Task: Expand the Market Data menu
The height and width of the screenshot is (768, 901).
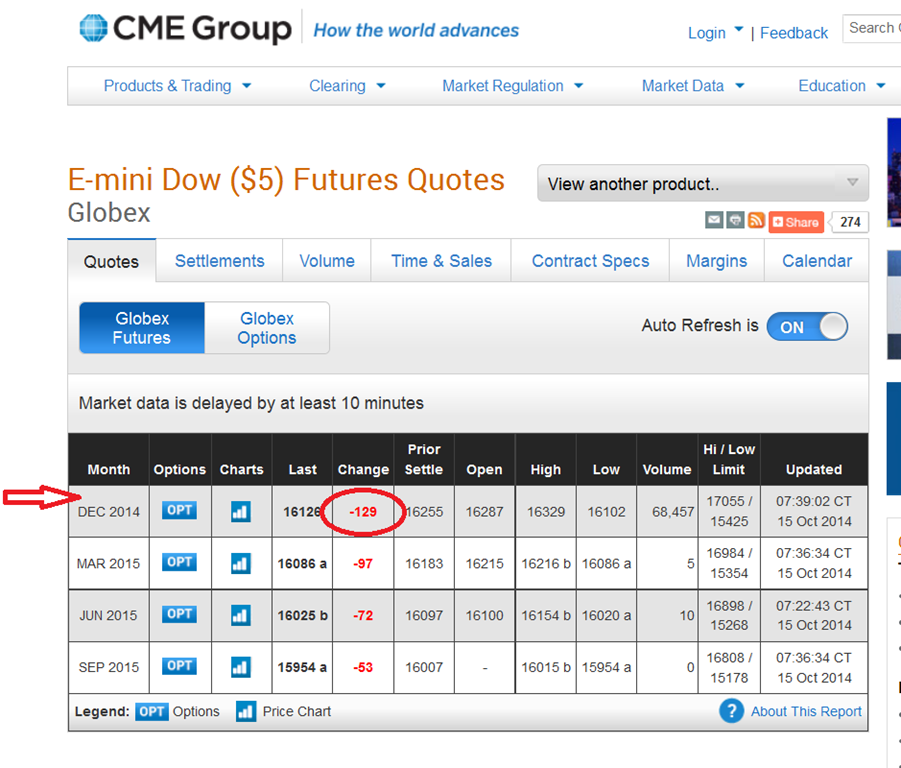Action: click(693, 86)
